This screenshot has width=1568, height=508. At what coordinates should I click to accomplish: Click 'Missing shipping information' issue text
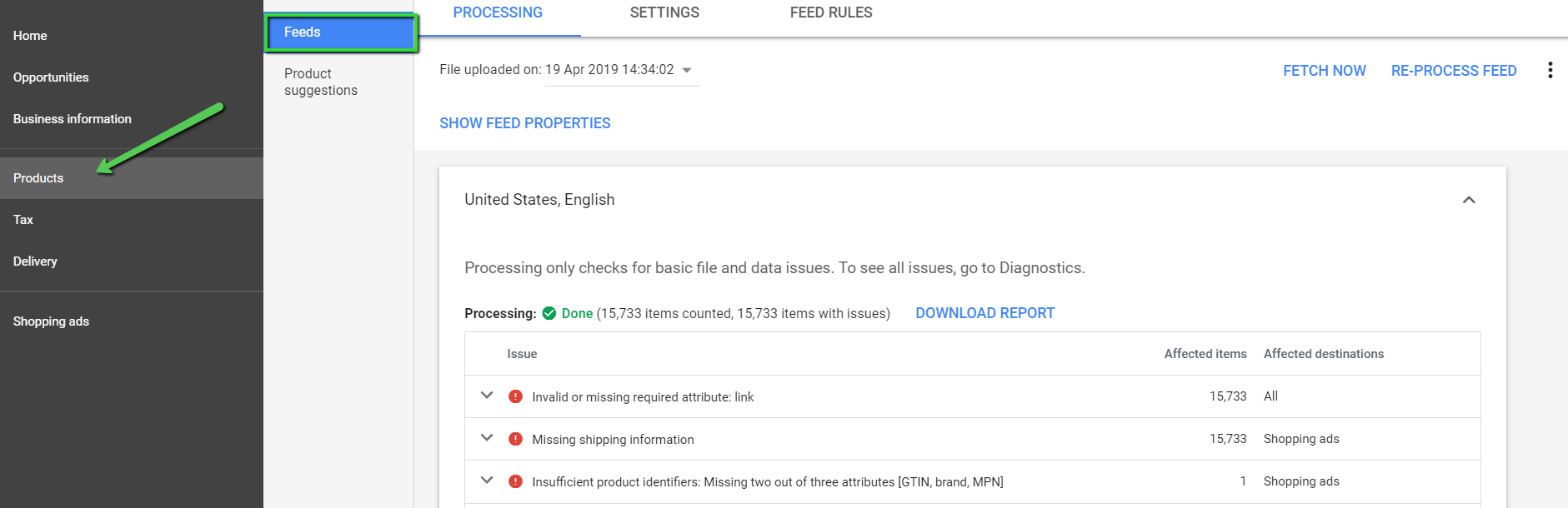613,440
